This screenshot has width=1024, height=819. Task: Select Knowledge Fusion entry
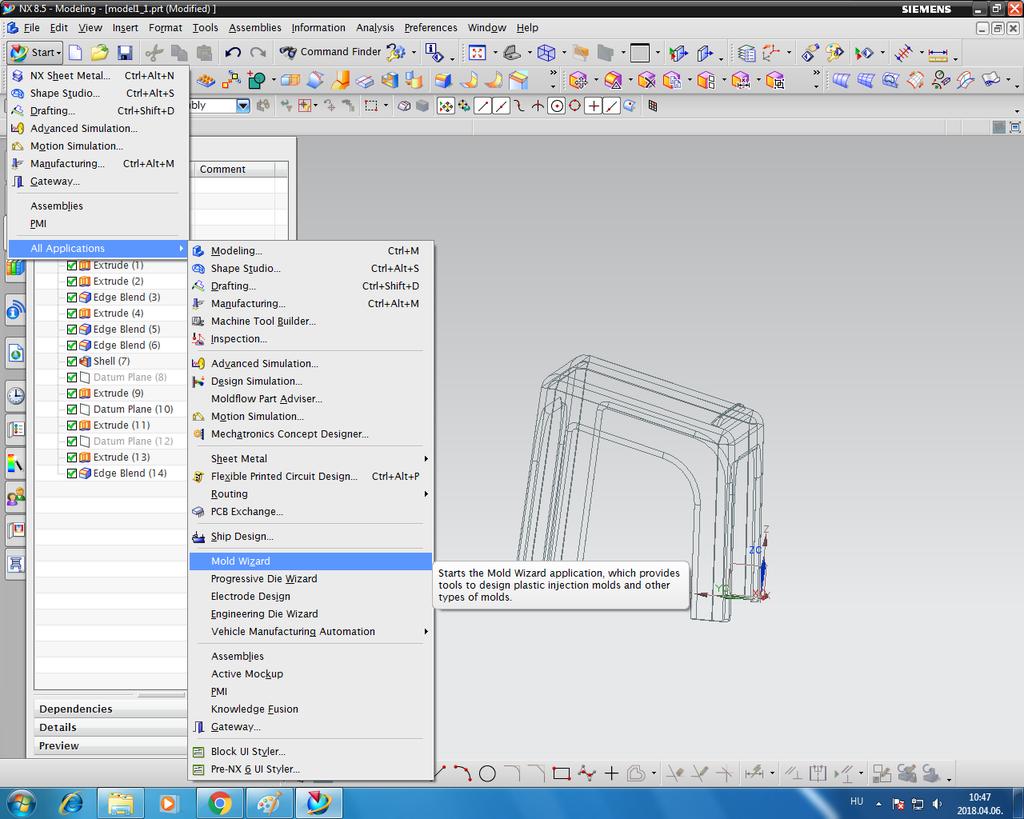[x=311, y=709]
